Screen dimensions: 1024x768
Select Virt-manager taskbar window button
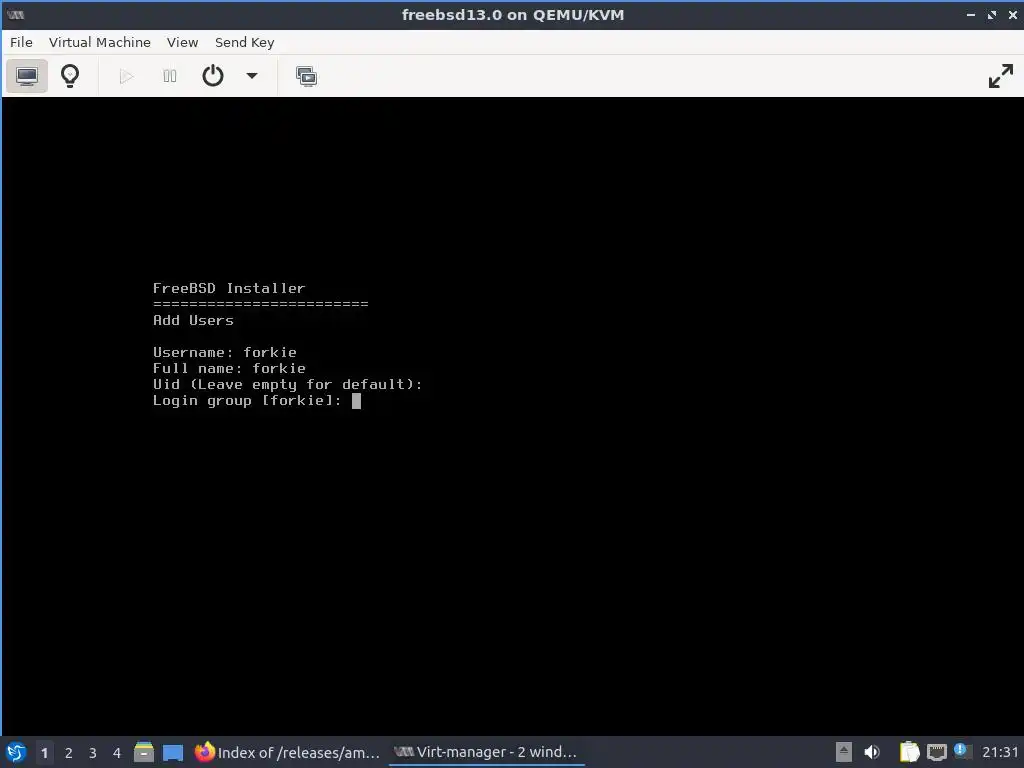pos(487,752)
